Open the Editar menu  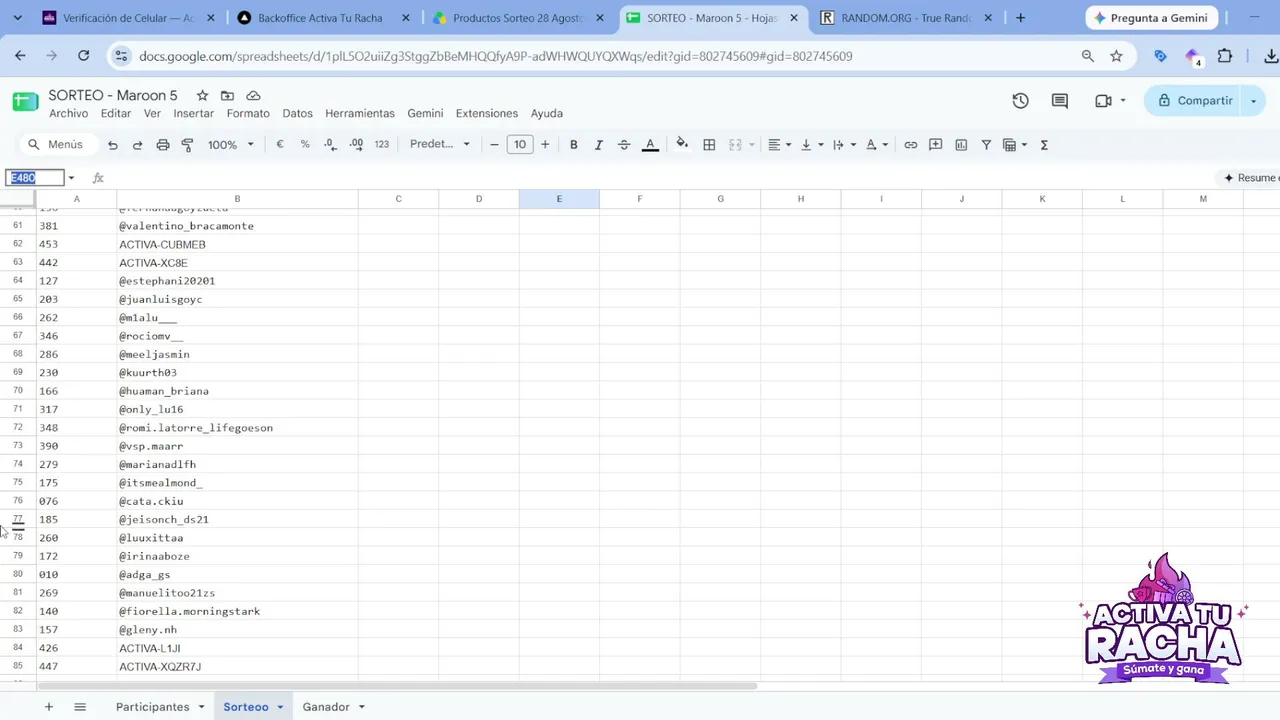pyautogui.click(x=116, y=113)
